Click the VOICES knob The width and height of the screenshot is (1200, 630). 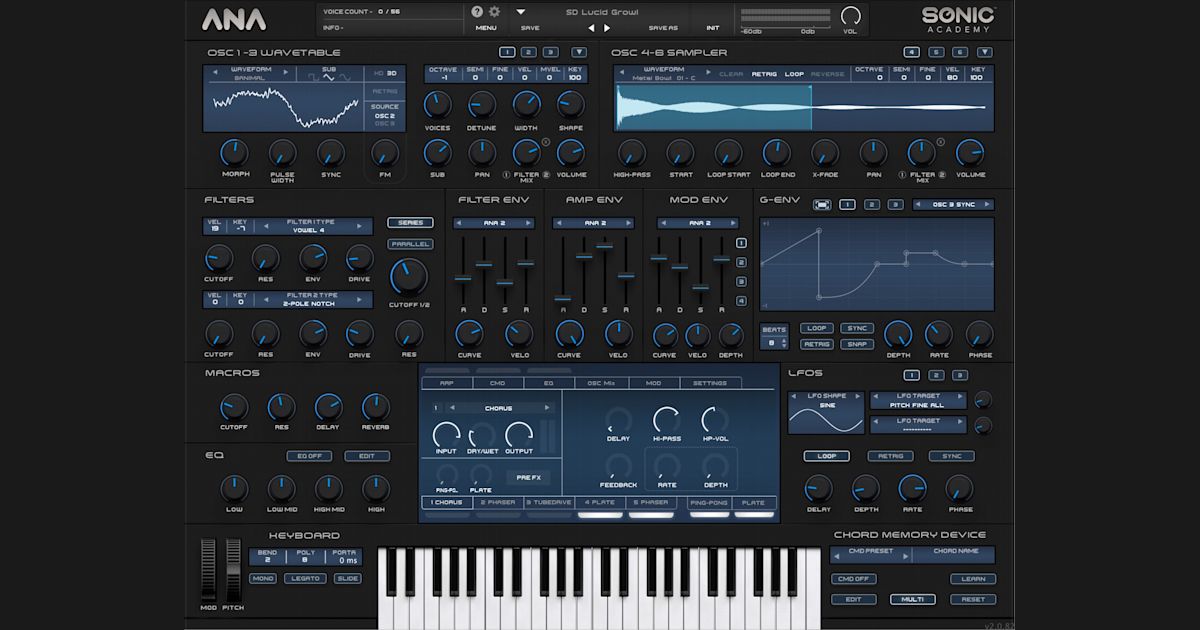pos(437,104)
